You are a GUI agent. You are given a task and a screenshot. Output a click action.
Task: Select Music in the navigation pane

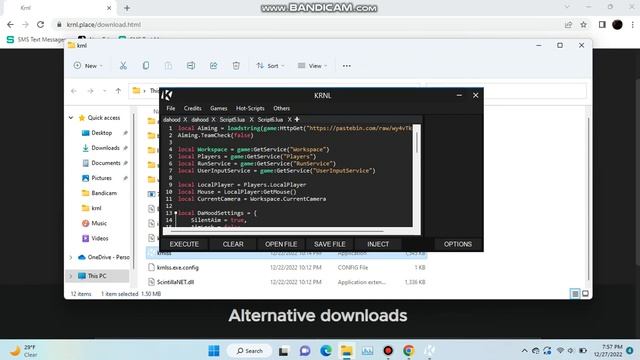click(99, 223)
